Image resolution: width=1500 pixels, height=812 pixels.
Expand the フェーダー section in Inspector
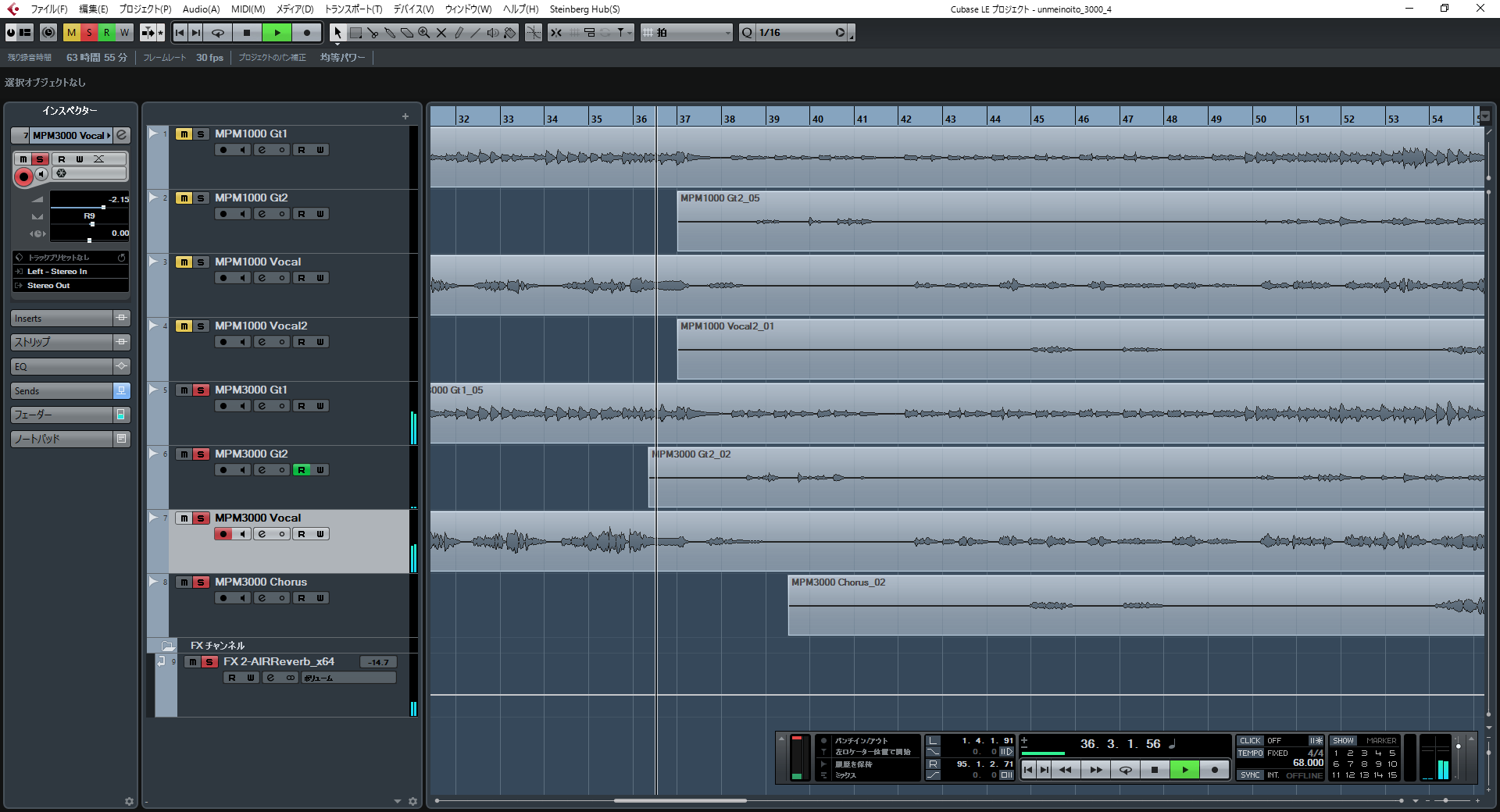(x=62, y=415)
